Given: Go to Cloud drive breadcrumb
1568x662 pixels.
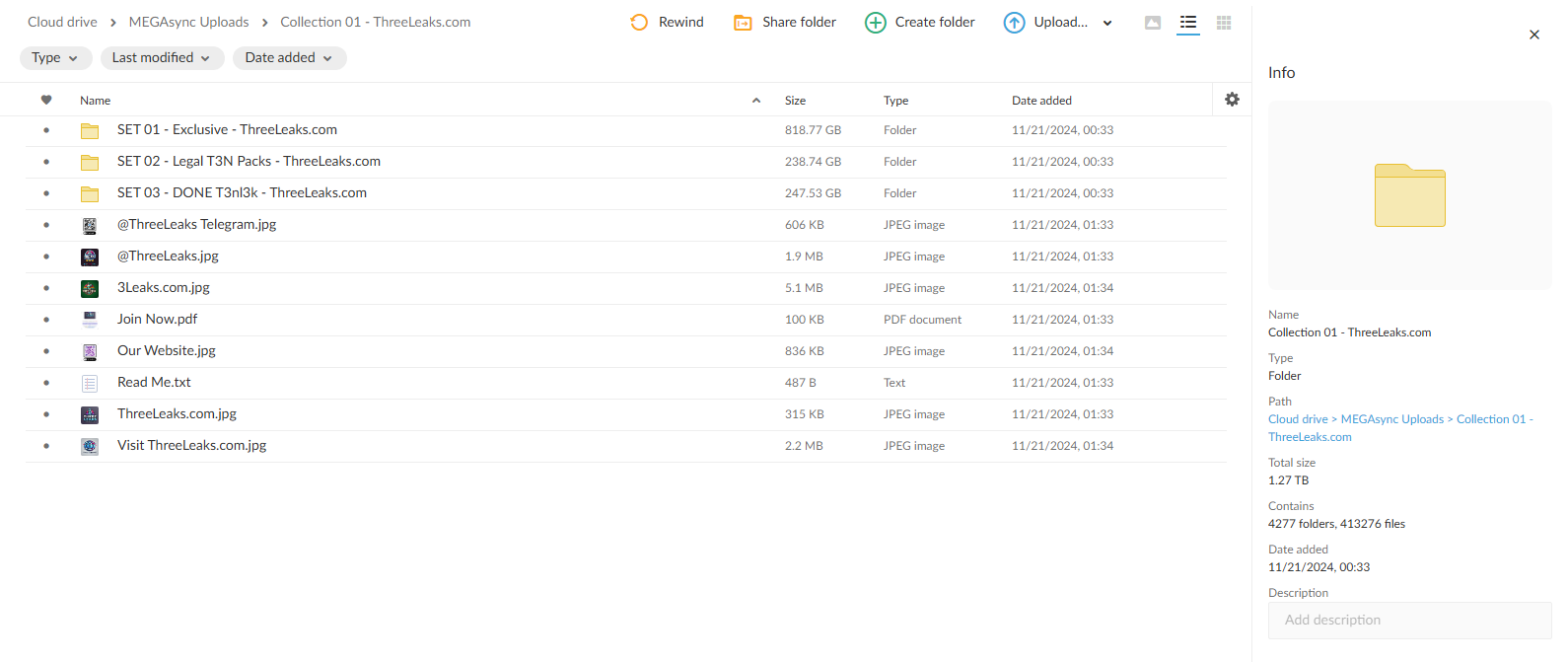Looking at the screenshot, I should 62,22.
